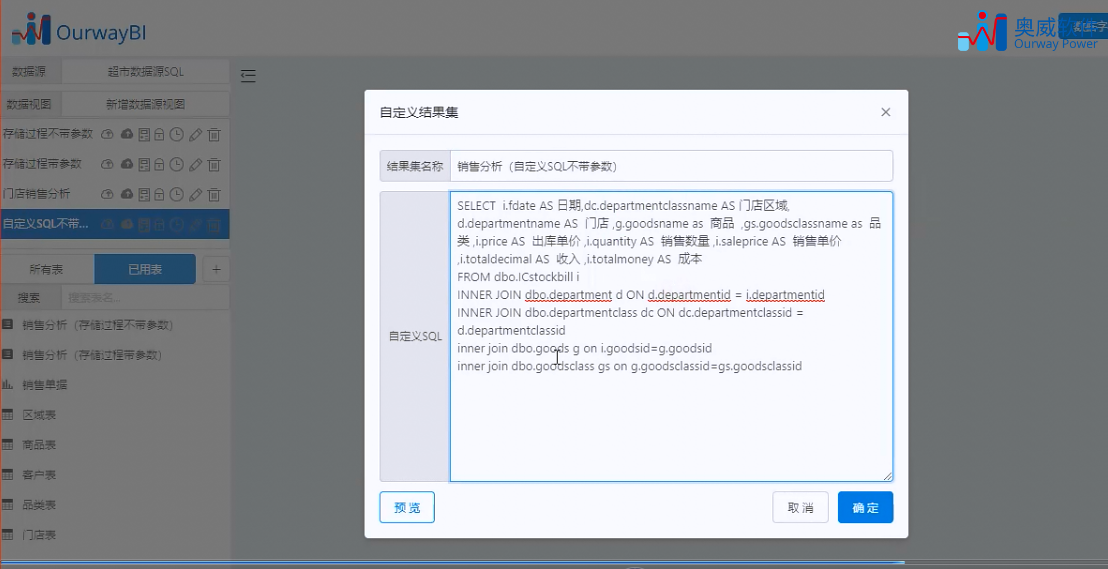This screenshot has width=1108, height=569.
Task: Click lock icon for 存储过程带参数
Action: click(x=160, y=164)
